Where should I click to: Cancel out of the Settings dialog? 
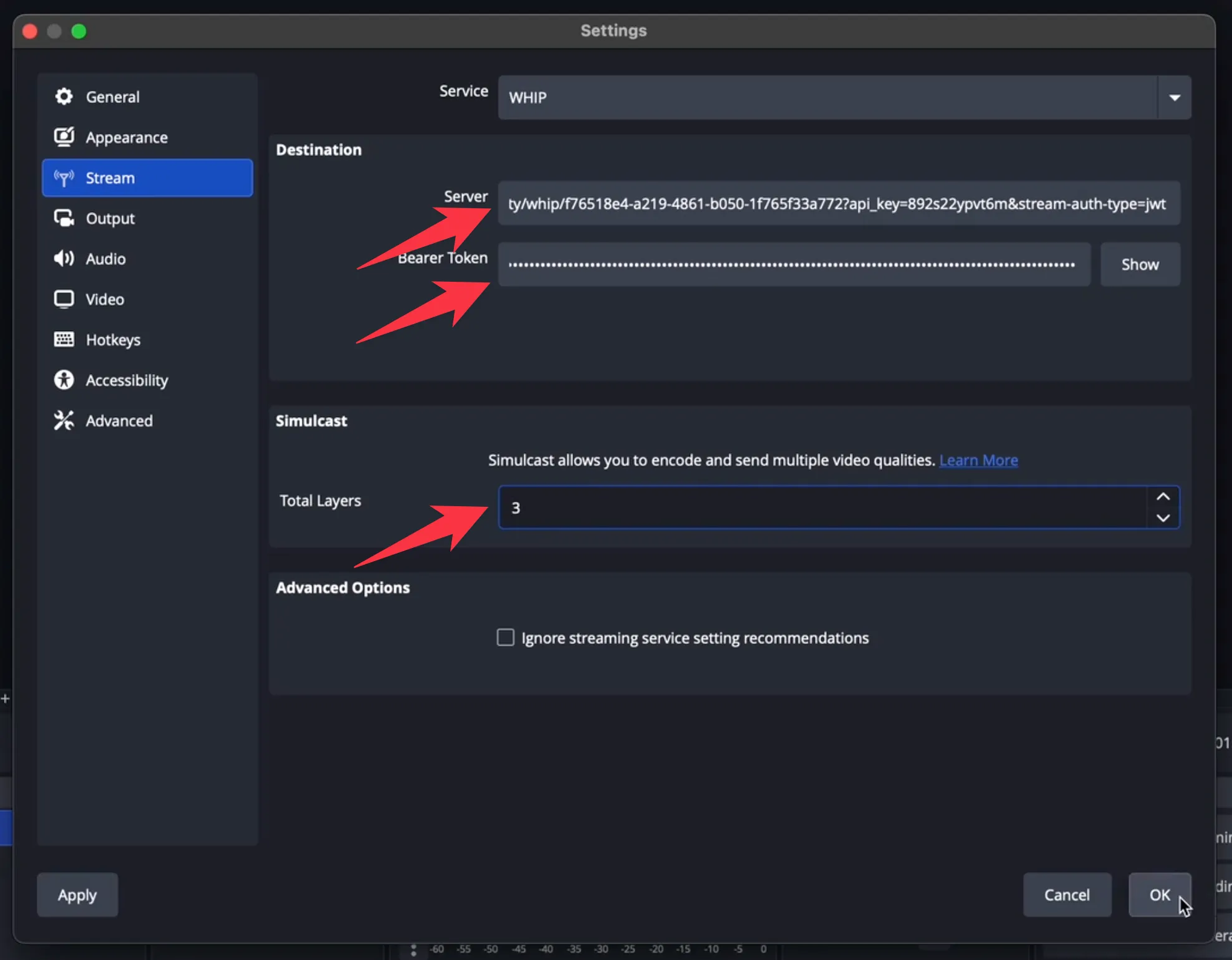[x=1067, y=894]
